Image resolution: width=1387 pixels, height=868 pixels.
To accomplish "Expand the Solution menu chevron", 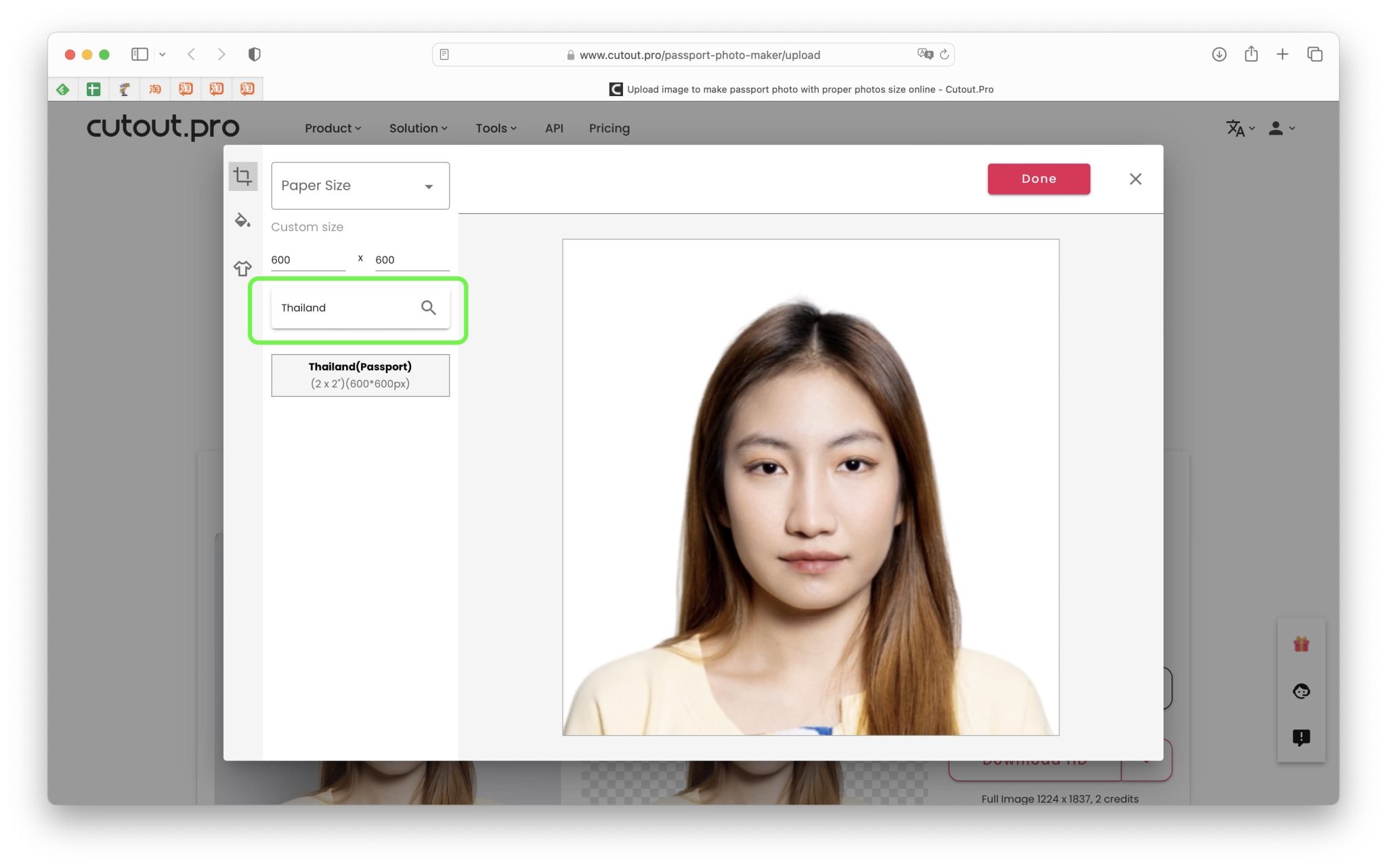I will pyautogui.click(x=444, y=128).
